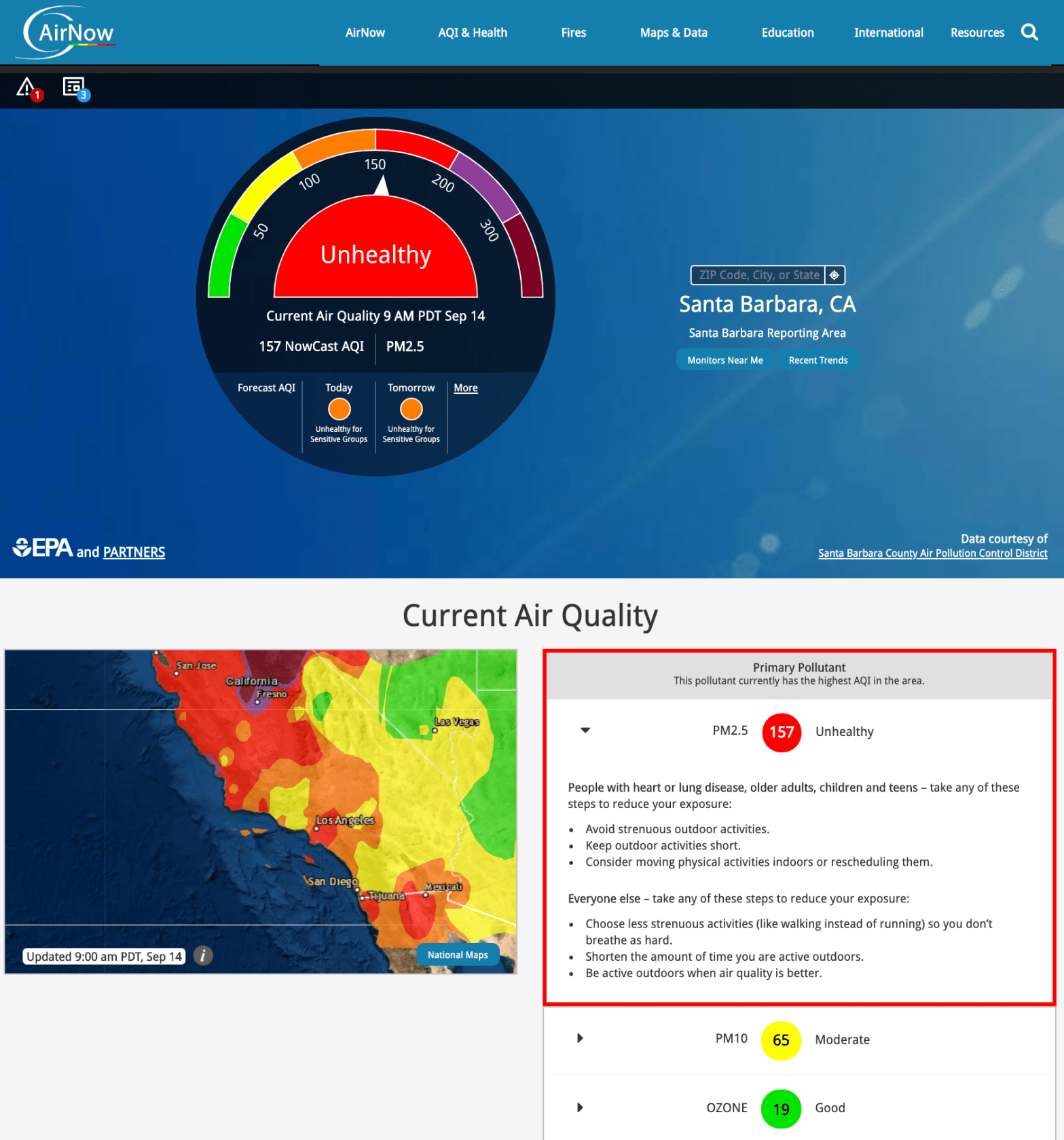Click the ZIP Code, City, or State field
Image resolution: width=1064 pixels, height=1140 pixels.
pyautogui.click(x=758, y=275)
